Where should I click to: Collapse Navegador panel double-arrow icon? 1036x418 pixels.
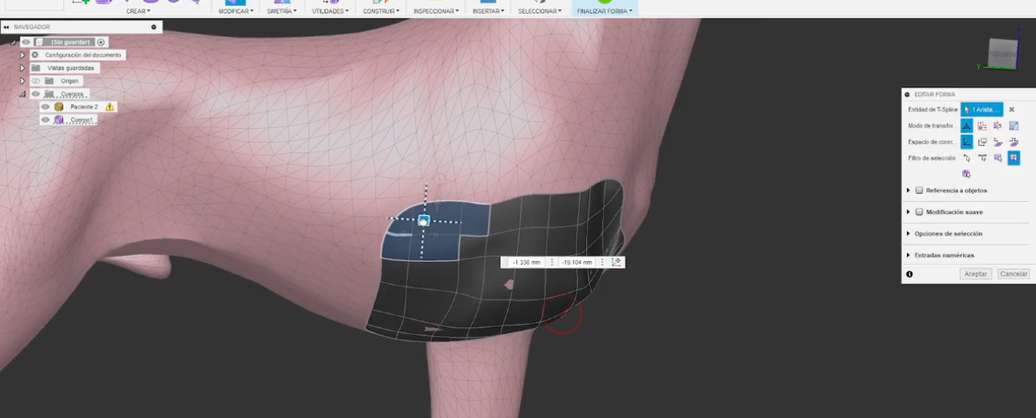point(6,27)
